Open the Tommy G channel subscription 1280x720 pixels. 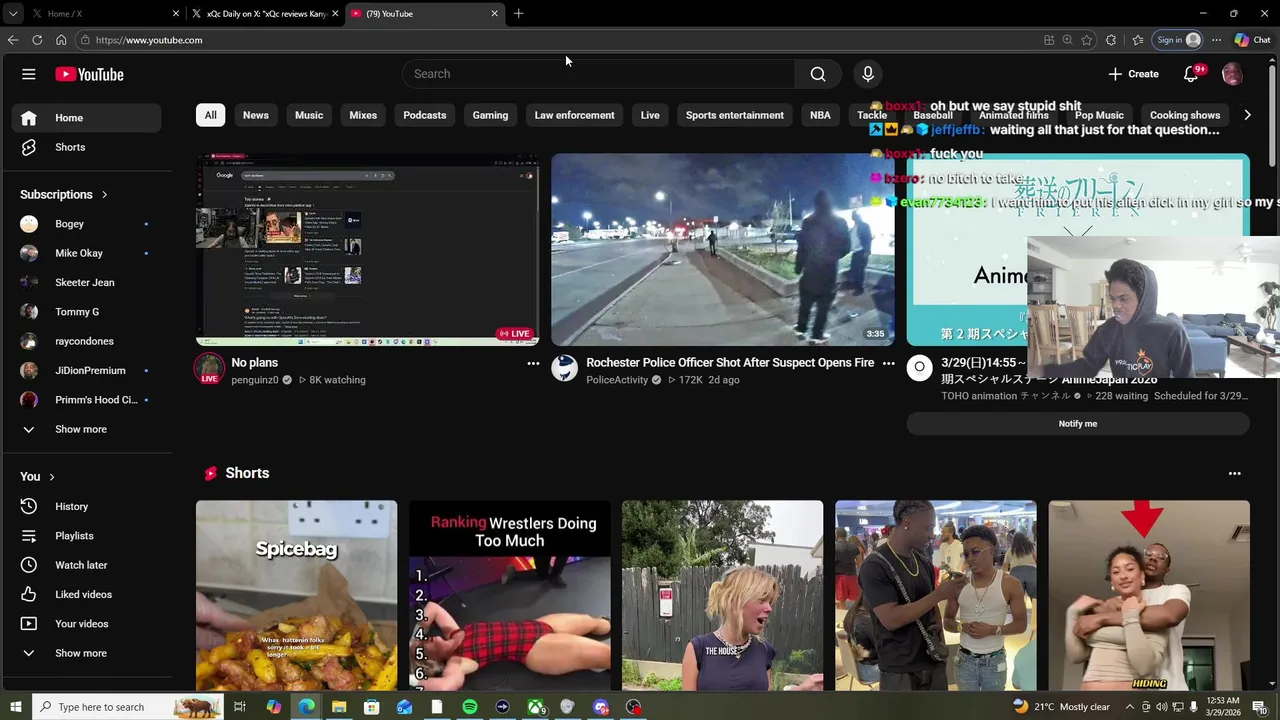click(86, 312)
